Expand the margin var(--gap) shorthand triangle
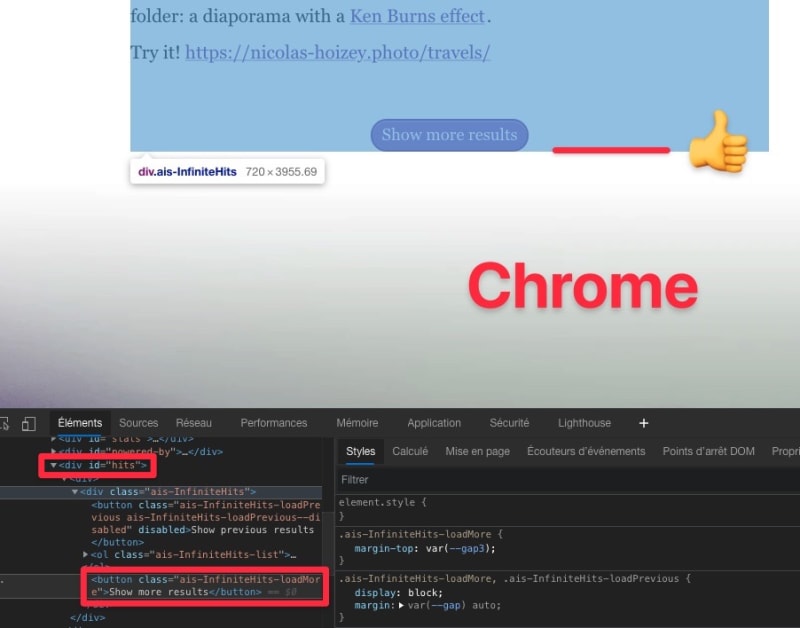Image resolution: width=800 pixels, height=628 pixels. tap(401, 606)
